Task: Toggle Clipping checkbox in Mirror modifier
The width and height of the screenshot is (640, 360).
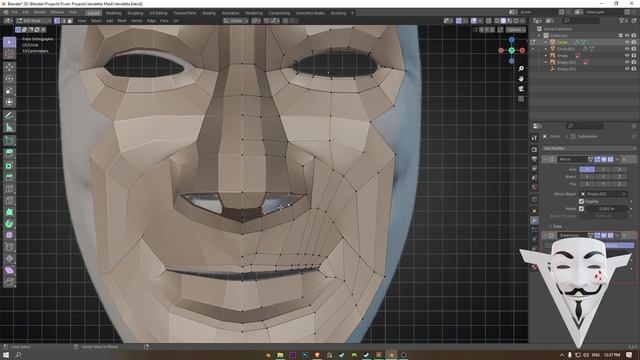Action: click(x=581, y=201)
